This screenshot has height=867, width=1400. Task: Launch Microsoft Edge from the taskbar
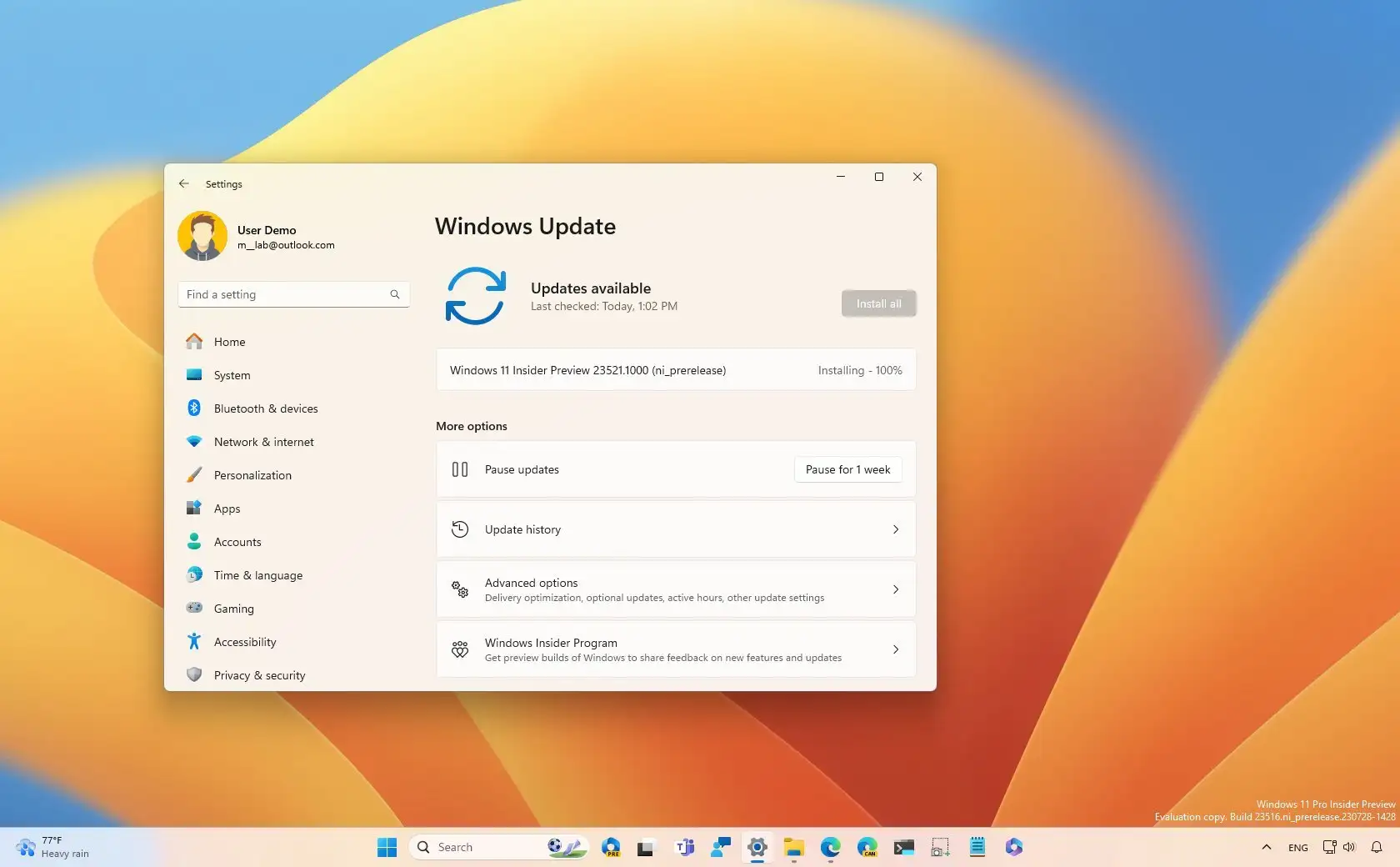click(831, 847)
